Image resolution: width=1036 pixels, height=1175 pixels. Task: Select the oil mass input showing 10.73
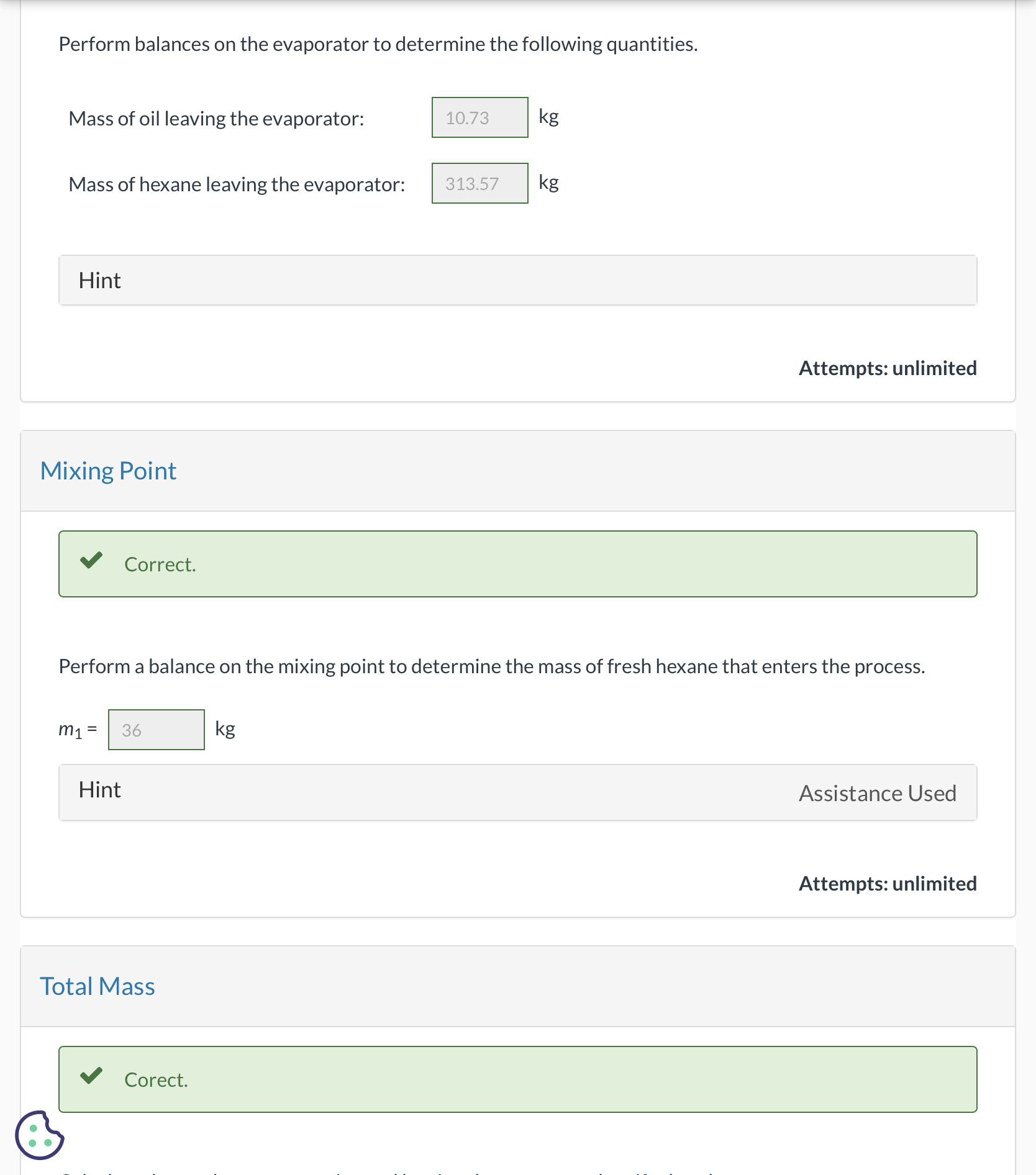click(479, 117)
